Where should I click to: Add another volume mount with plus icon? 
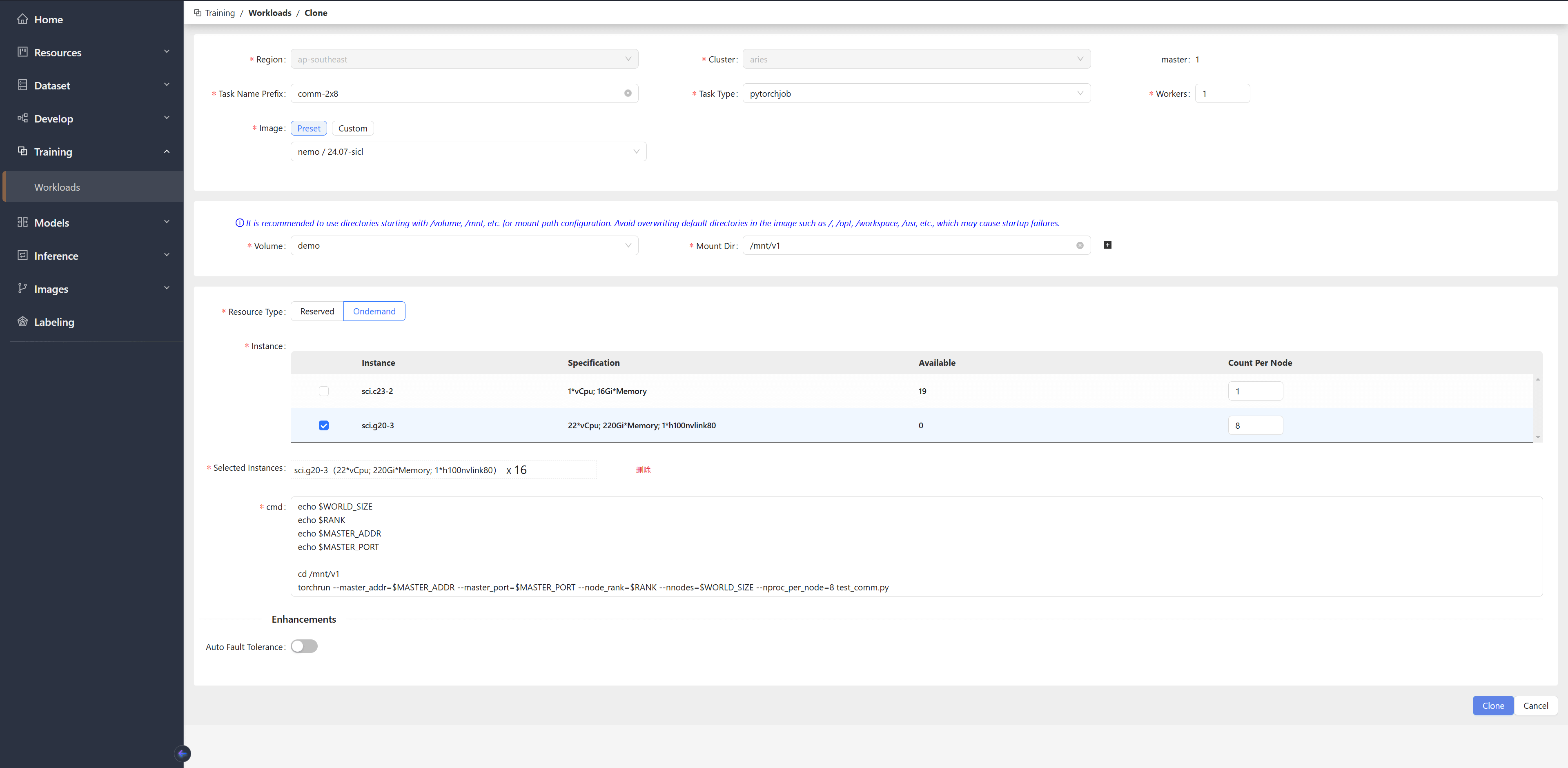click(x=1107, y=245)
